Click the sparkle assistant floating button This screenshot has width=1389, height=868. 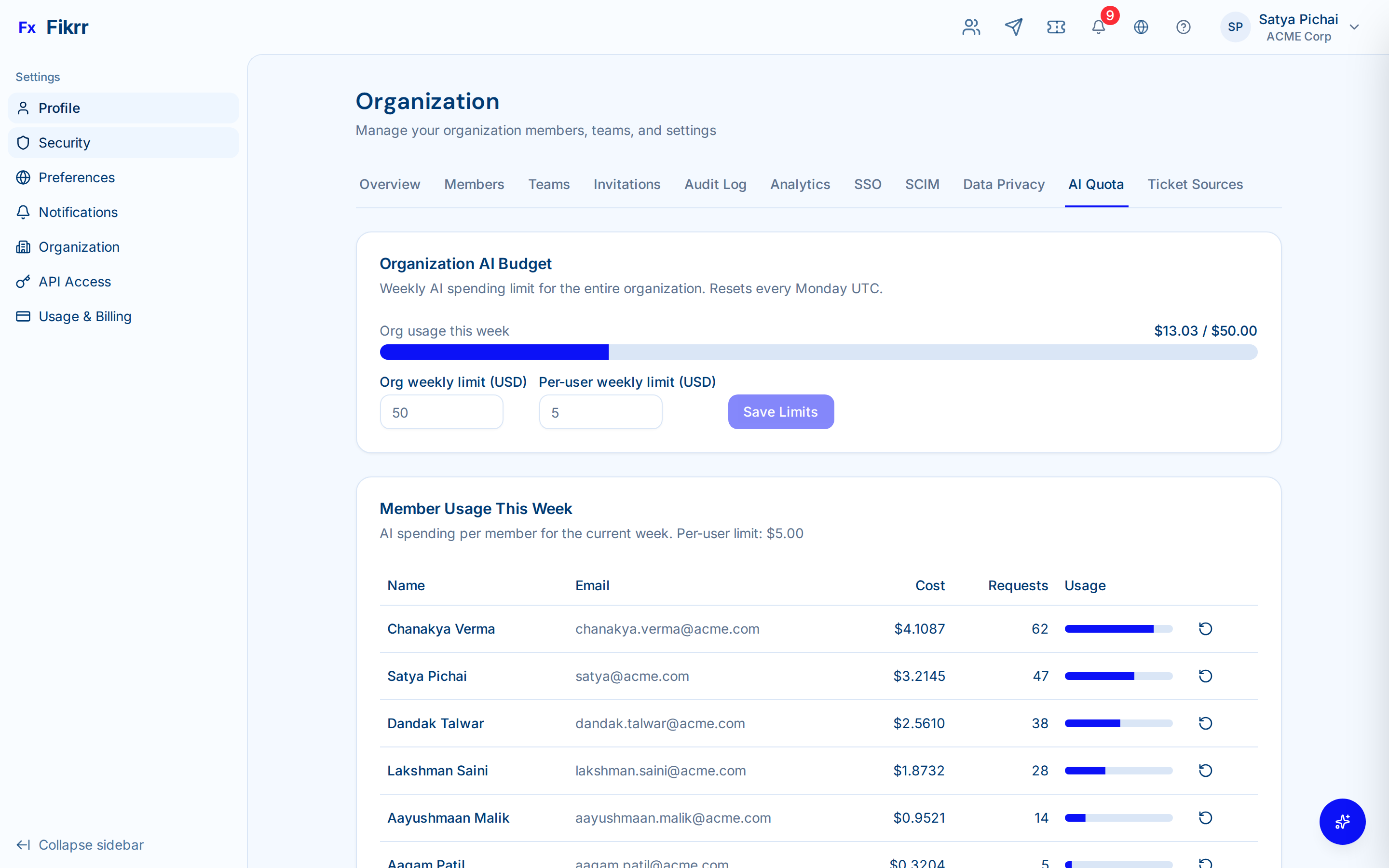point(1343,822)
